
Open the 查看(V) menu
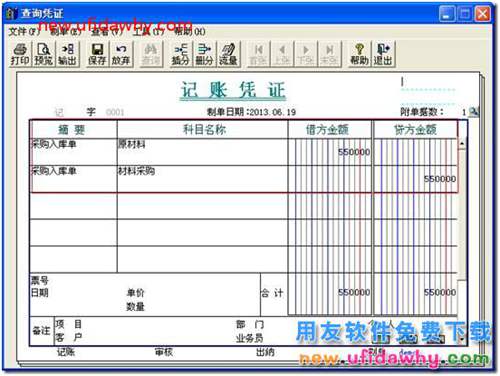point(107,32)
